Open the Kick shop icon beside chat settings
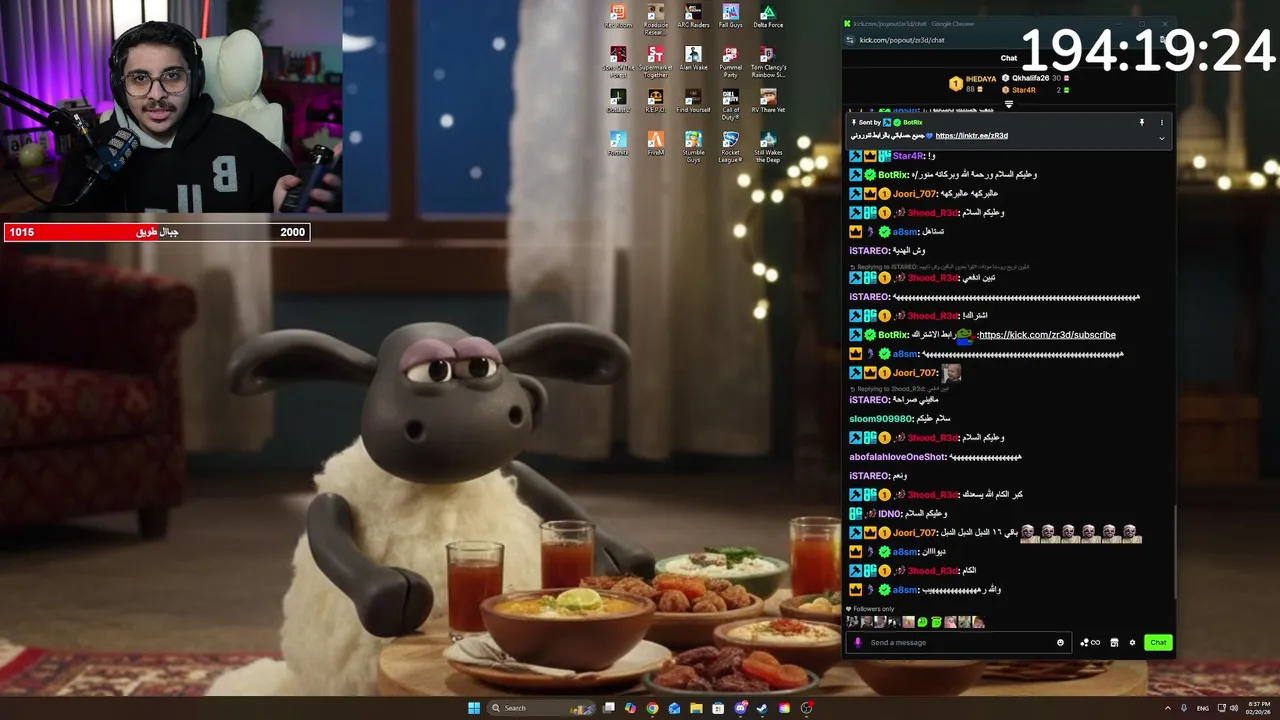The image size is (1280, 720). pos(1114,642)
